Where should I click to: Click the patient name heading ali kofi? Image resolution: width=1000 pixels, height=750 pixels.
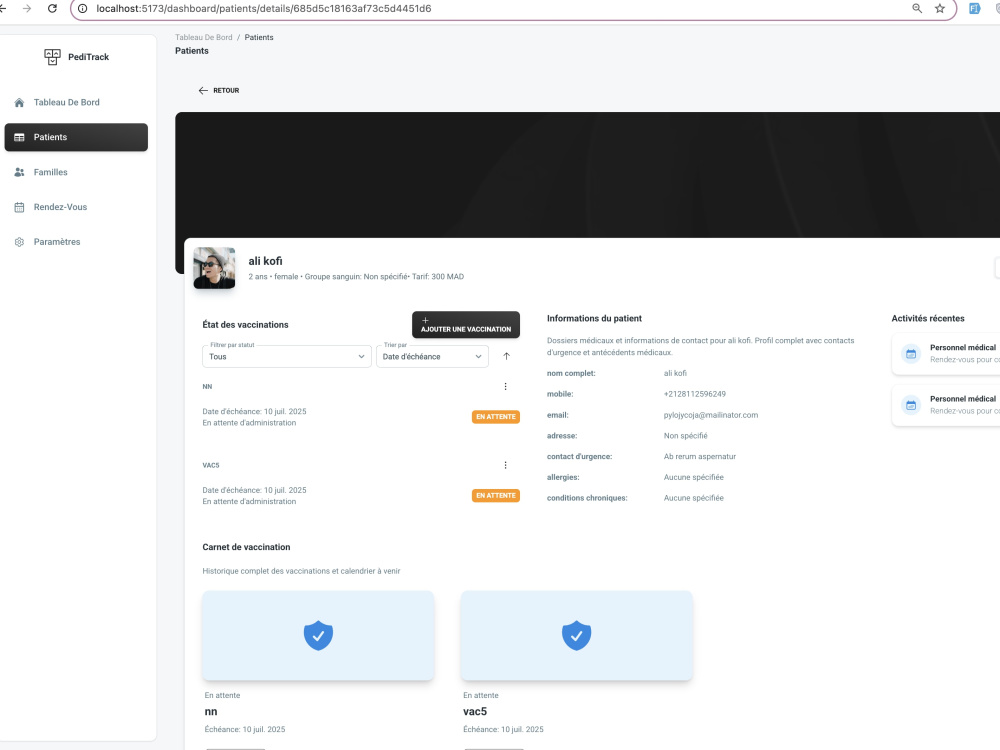point(265,261)
